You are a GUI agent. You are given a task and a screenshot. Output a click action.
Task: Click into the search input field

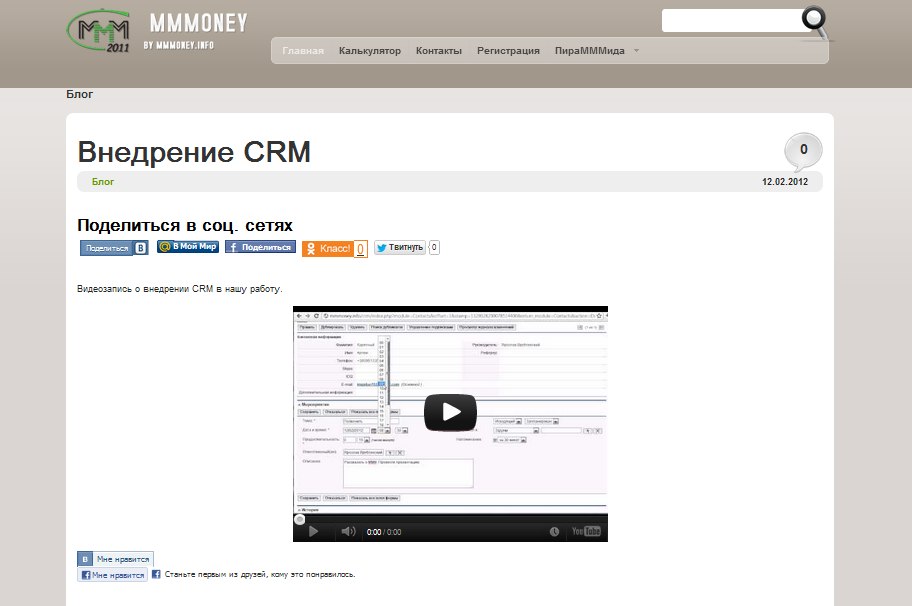(732, 21)
